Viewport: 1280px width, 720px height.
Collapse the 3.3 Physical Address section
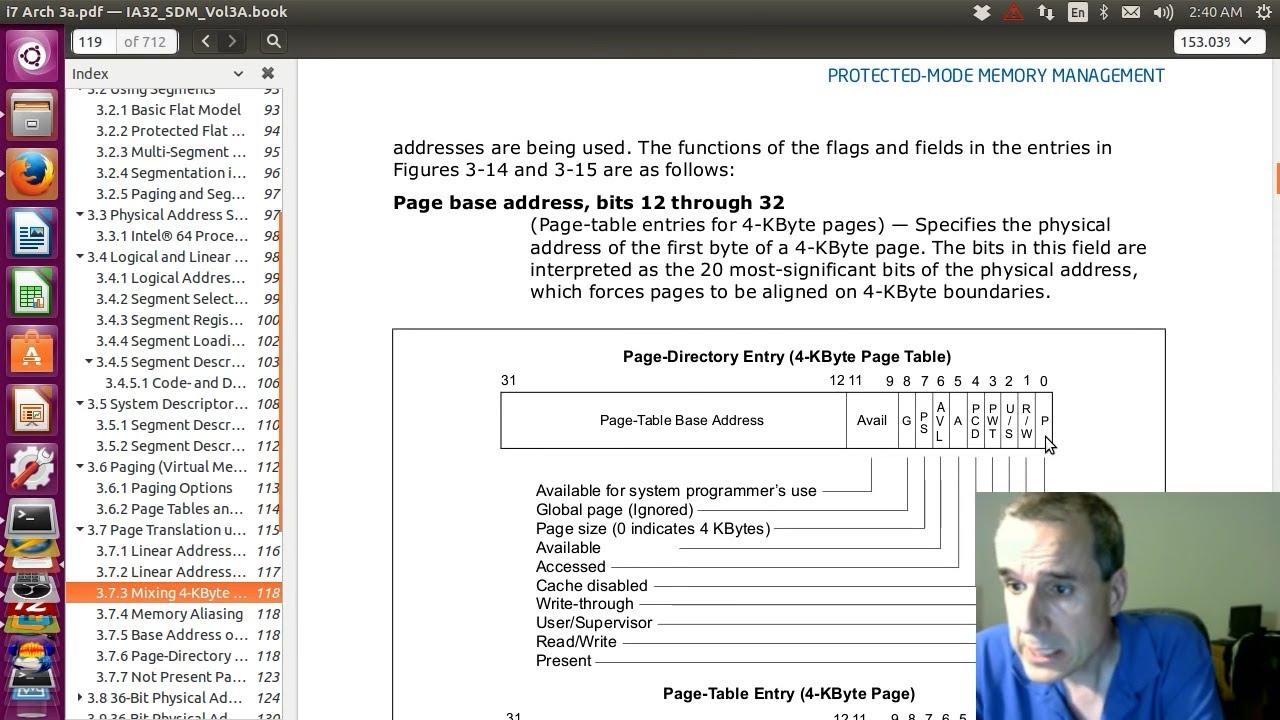pyautogui.click(x=80, y=215)
